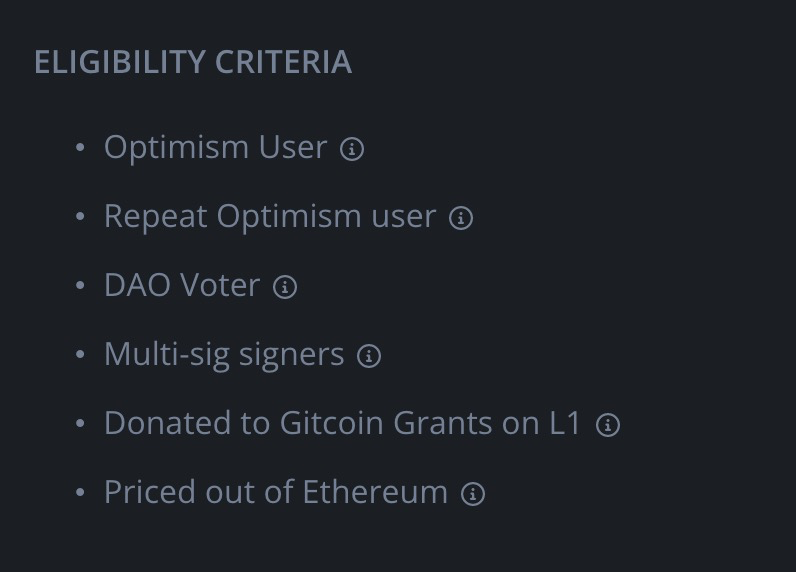This screenshot has height=572, width=796.
Task: Show info tooltip for DAO Voter
Action: [x=285, y=287]
